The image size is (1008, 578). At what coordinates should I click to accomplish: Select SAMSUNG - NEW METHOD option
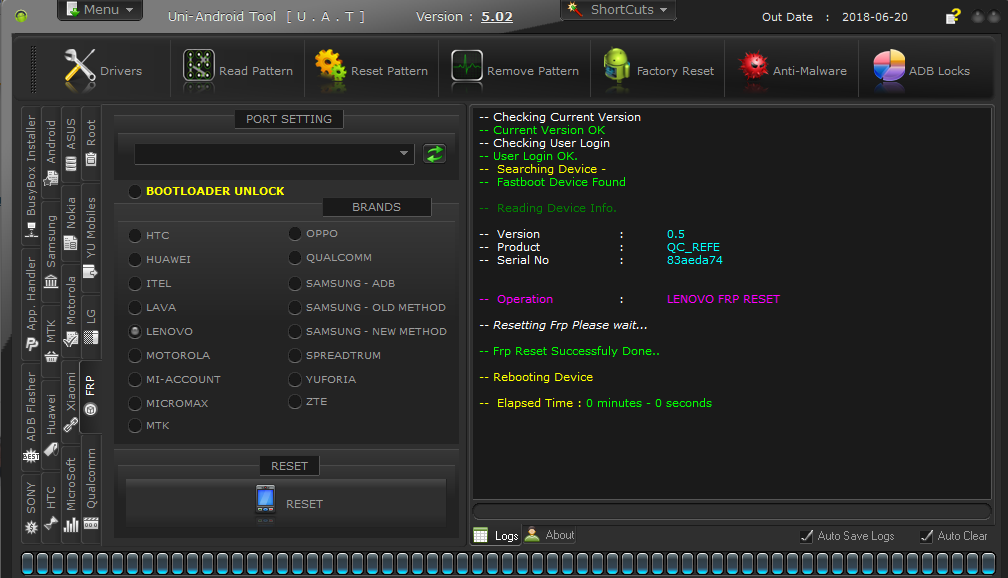click(x=295, y=331)
